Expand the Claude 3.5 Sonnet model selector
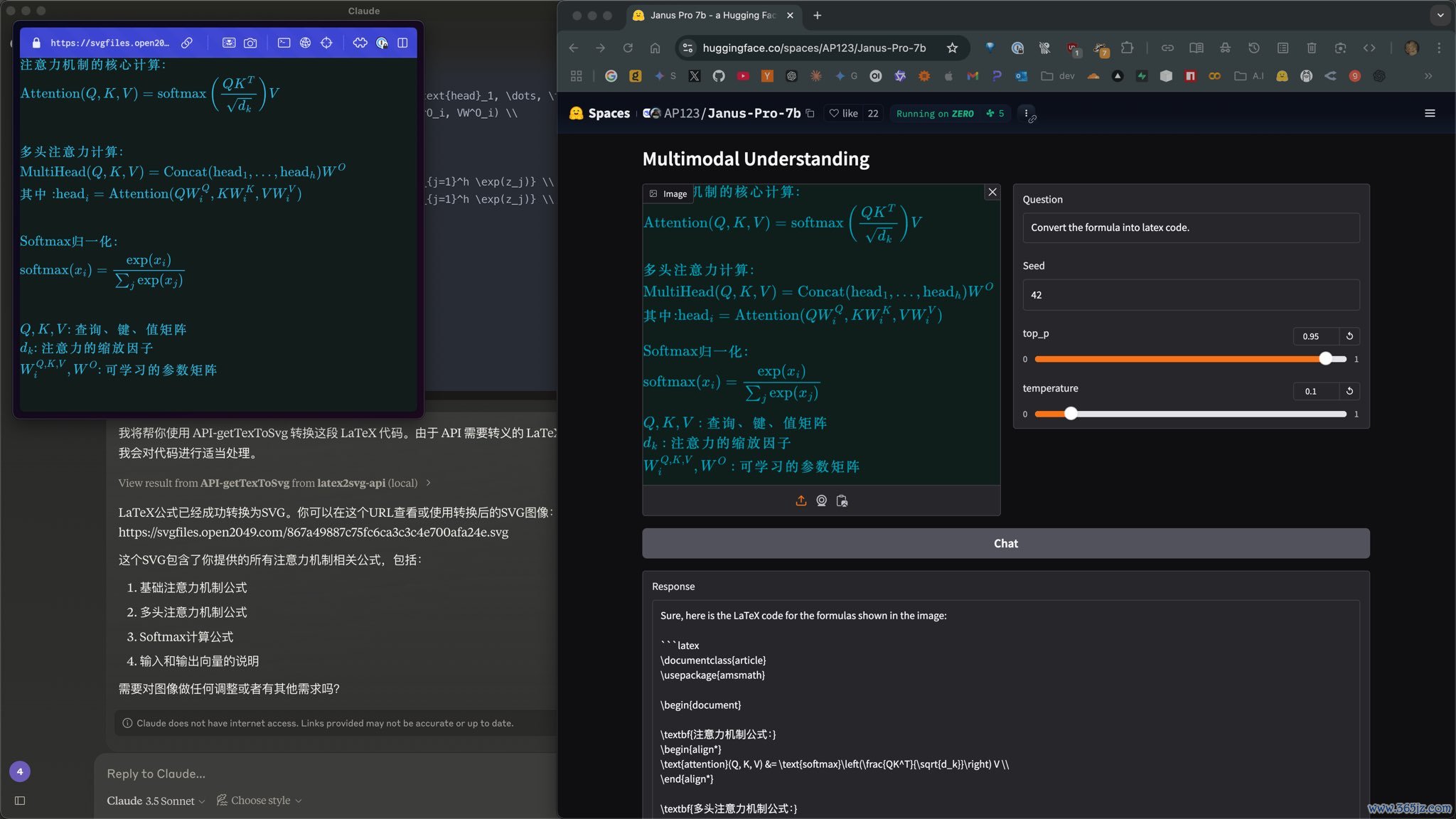The width and height of the screenshot is (1456, 819). [156, 801]
